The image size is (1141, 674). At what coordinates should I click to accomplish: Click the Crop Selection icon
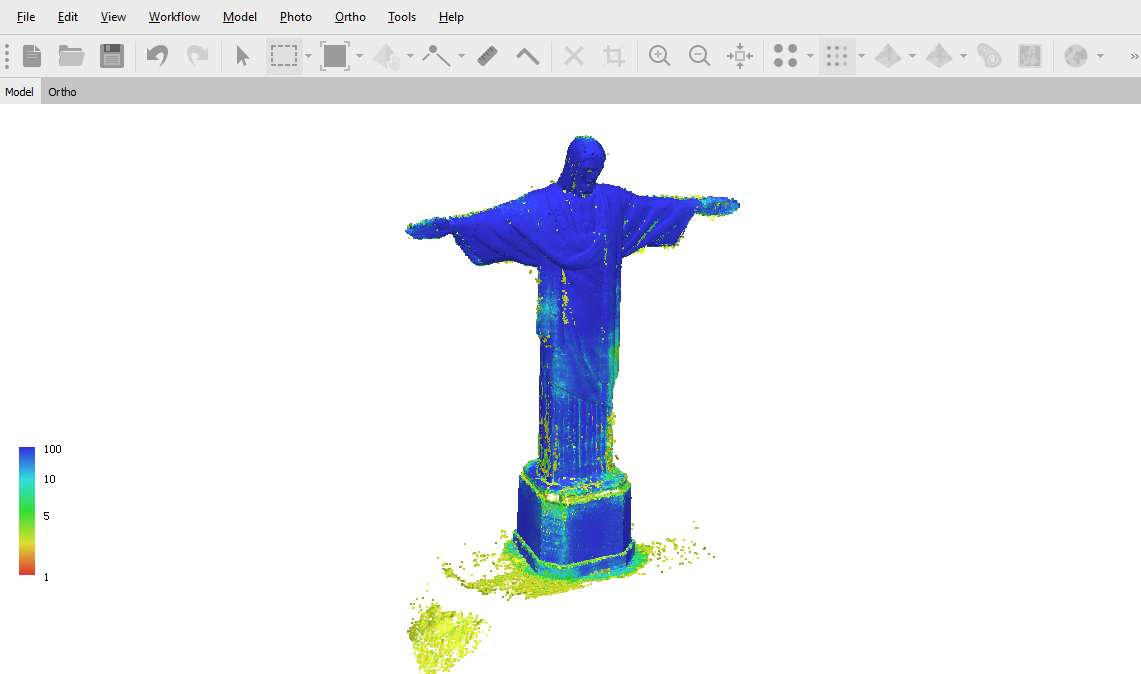pos(614,56)
